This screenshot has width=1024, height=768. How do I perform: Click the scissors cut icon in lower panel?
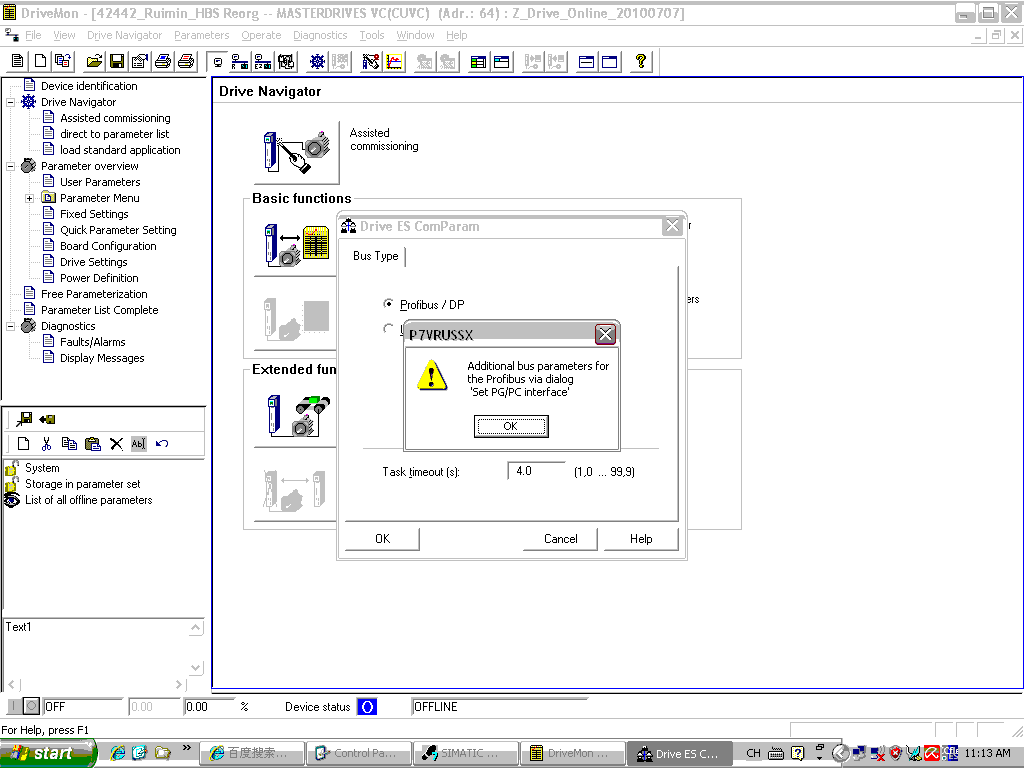[x=46, y=444]
